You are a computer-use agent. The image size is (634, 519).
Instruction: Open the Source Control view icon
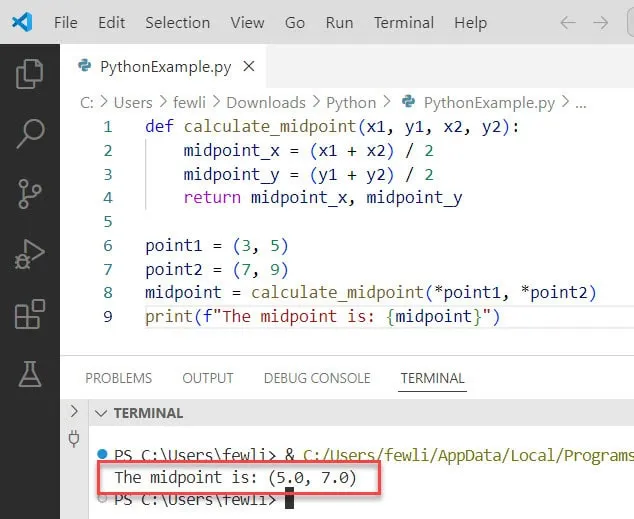coord(30,193)
